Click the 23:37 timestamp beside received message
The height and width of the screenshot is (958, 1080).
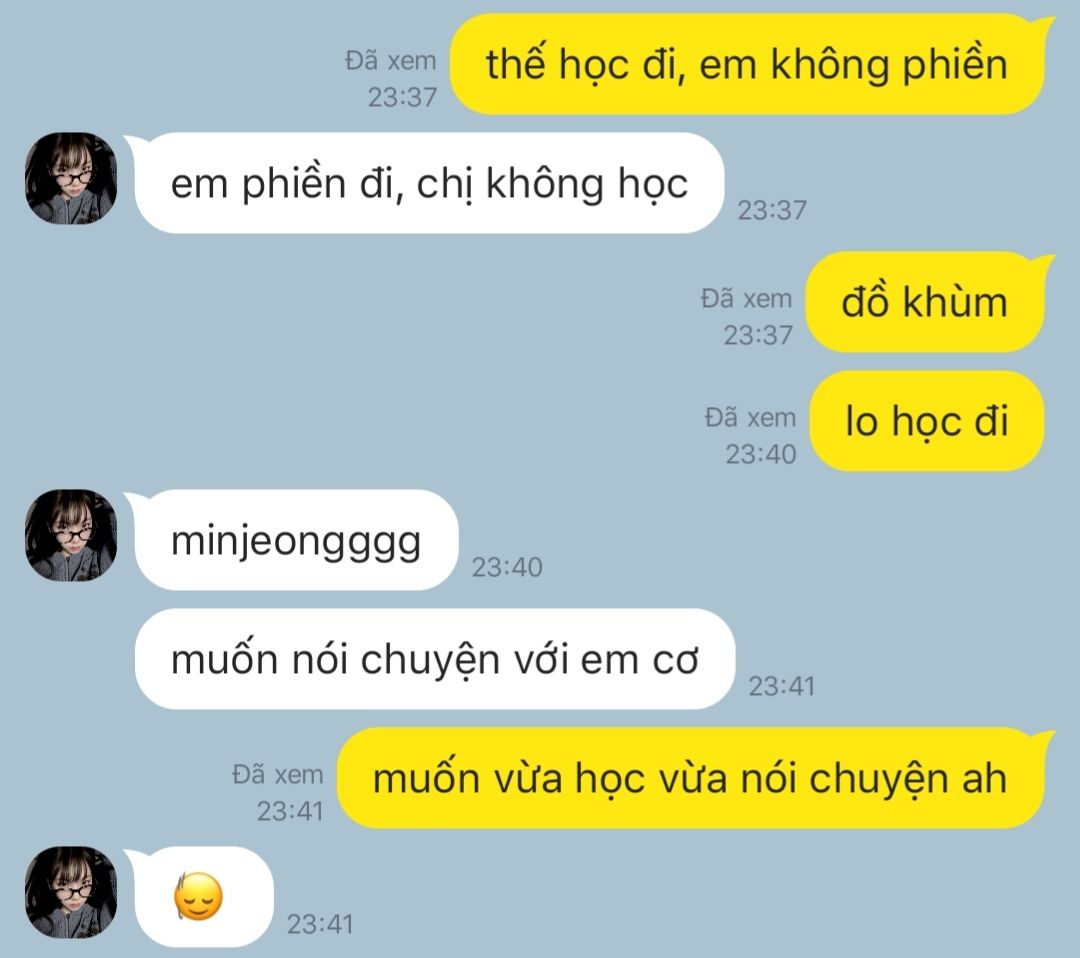tap(771, 210)
